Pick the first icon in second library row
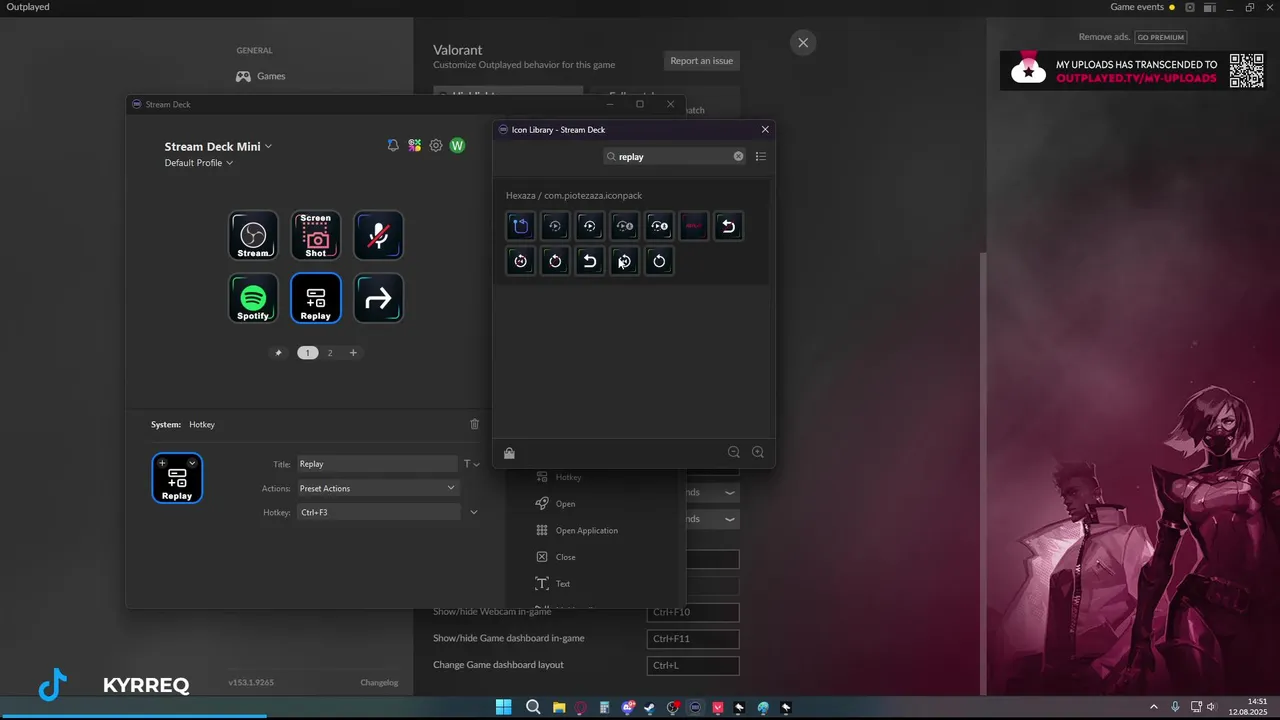 pyautogui.click(x=521, y=261)
